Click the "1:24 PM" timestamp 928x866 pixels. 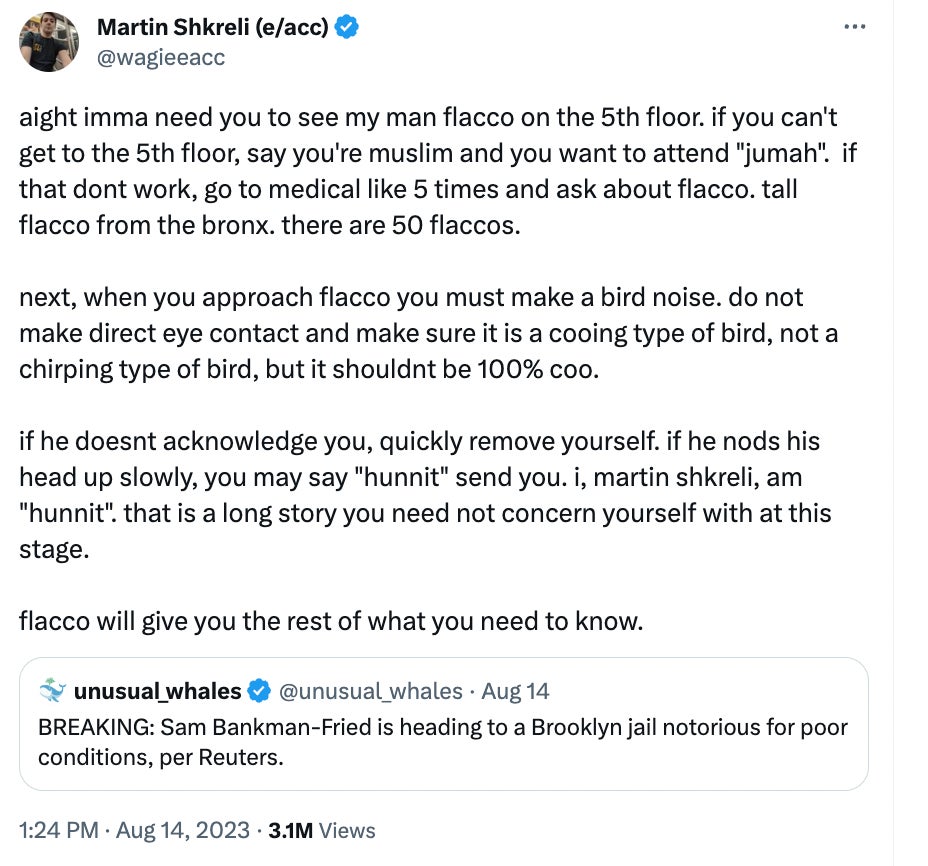click(57, 830)
